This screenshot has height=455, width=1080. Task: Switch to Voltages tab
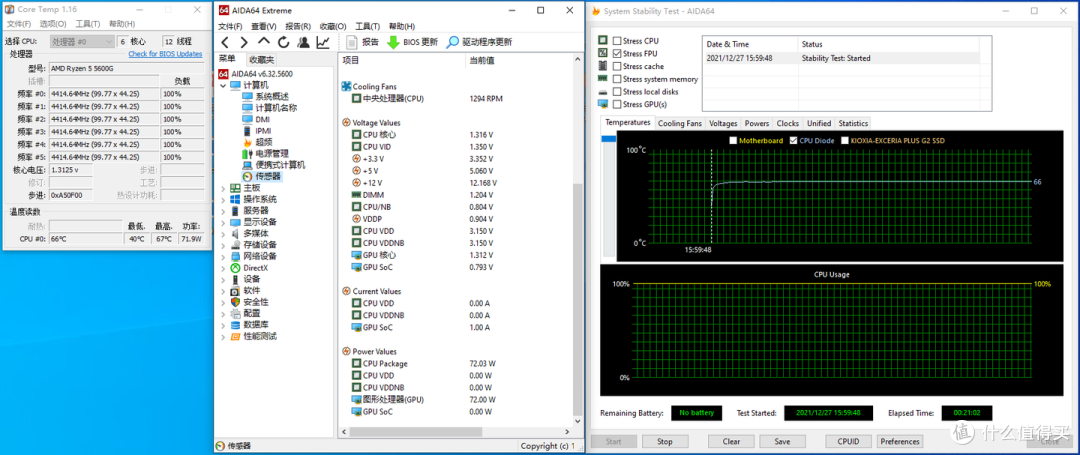pos(723,124)
